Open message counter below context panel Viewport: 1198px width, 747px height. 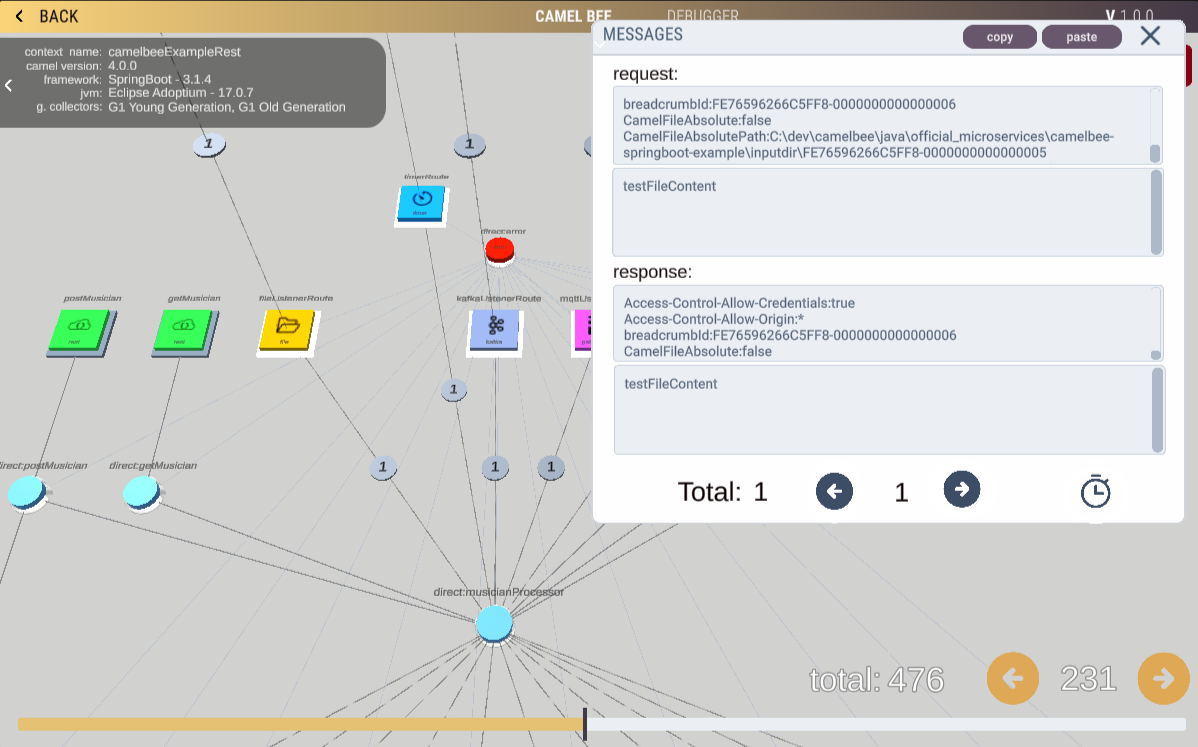(x=209, y=144)
